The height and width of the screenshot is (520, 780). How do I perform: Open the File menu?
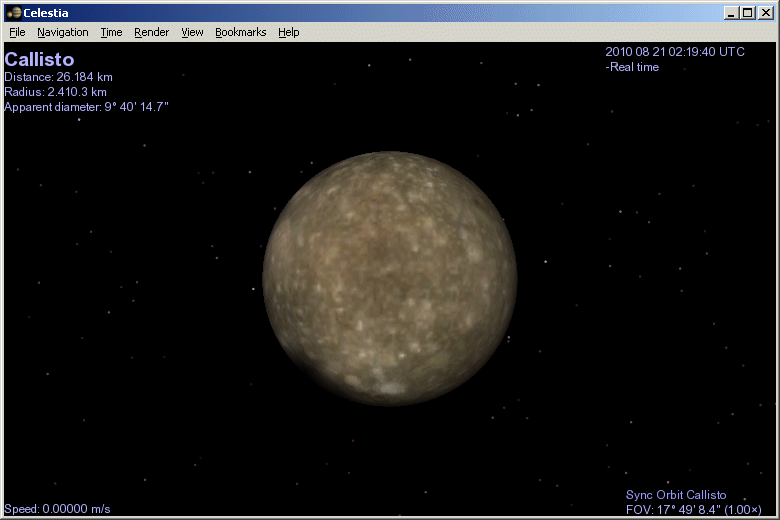coord(17,32)
